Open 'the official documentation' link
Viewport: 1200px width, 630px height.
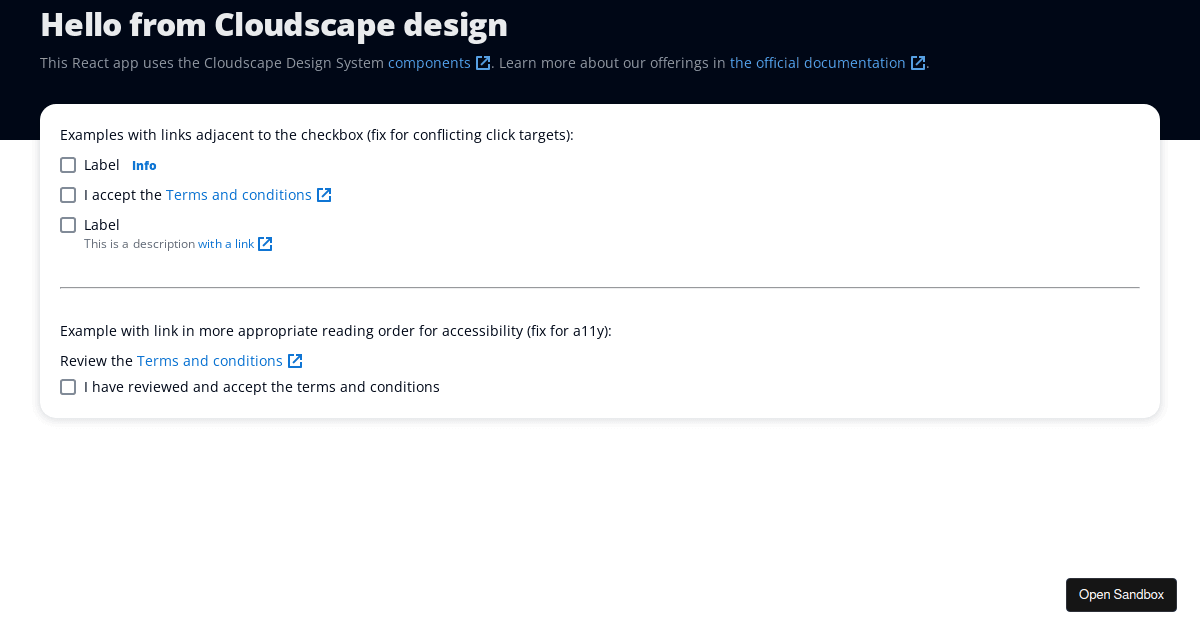coord(818,63)
